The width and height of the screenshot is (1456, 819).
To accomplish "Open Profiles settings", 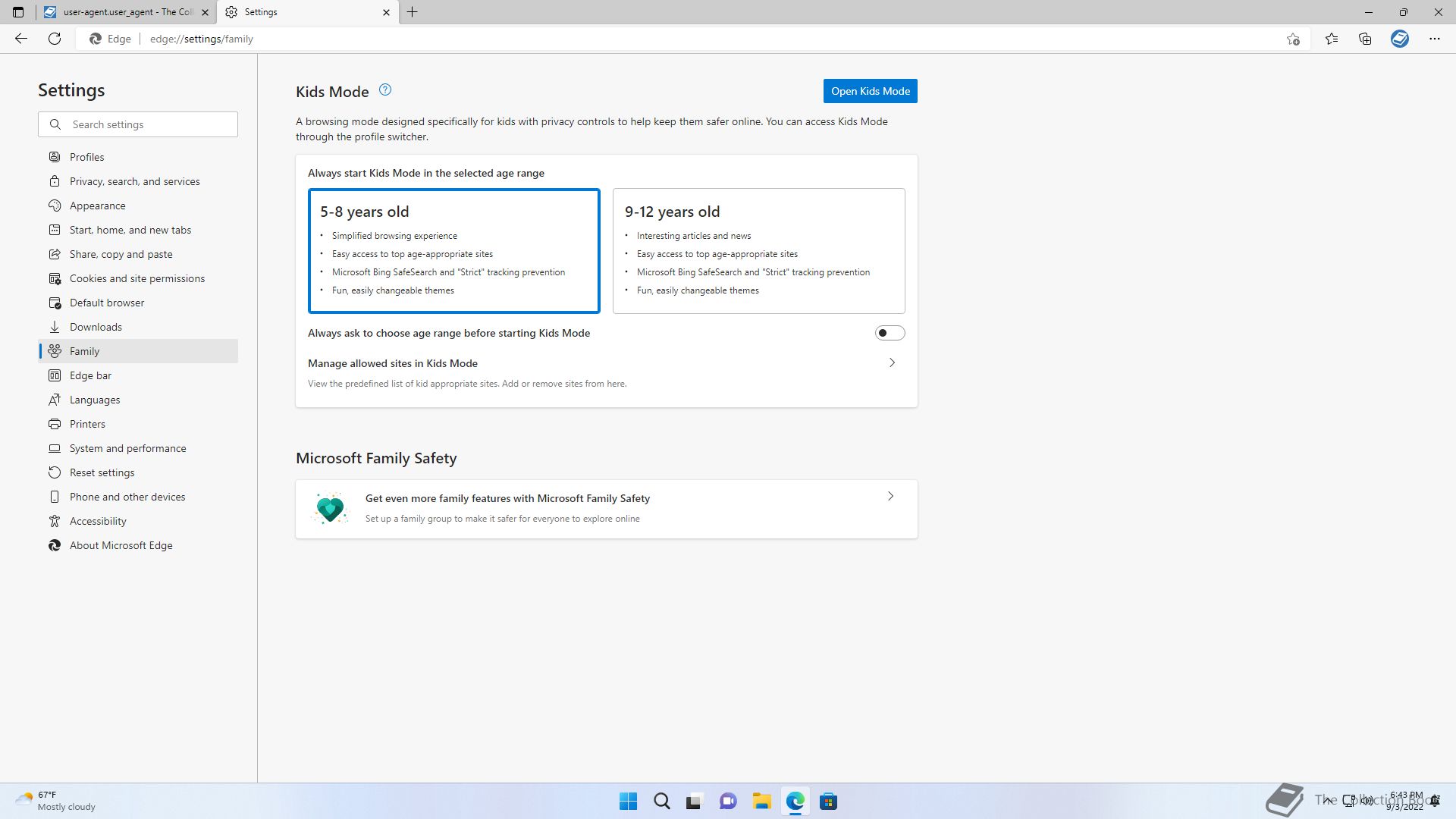I will pos(138,157).
